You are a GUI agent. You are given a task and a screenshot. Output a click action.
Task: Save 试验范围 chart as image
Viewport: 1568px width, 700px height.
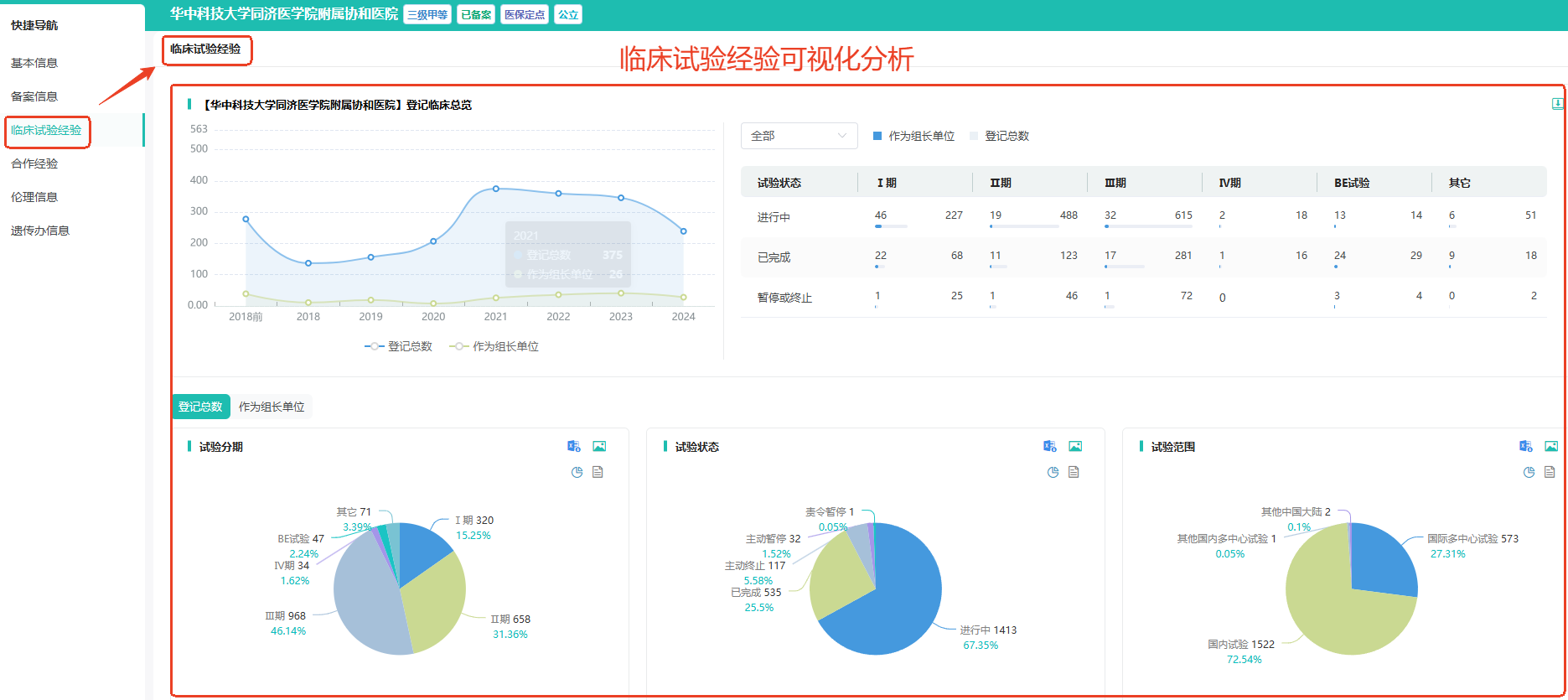pyautogui.click(x=1551, y=446)
